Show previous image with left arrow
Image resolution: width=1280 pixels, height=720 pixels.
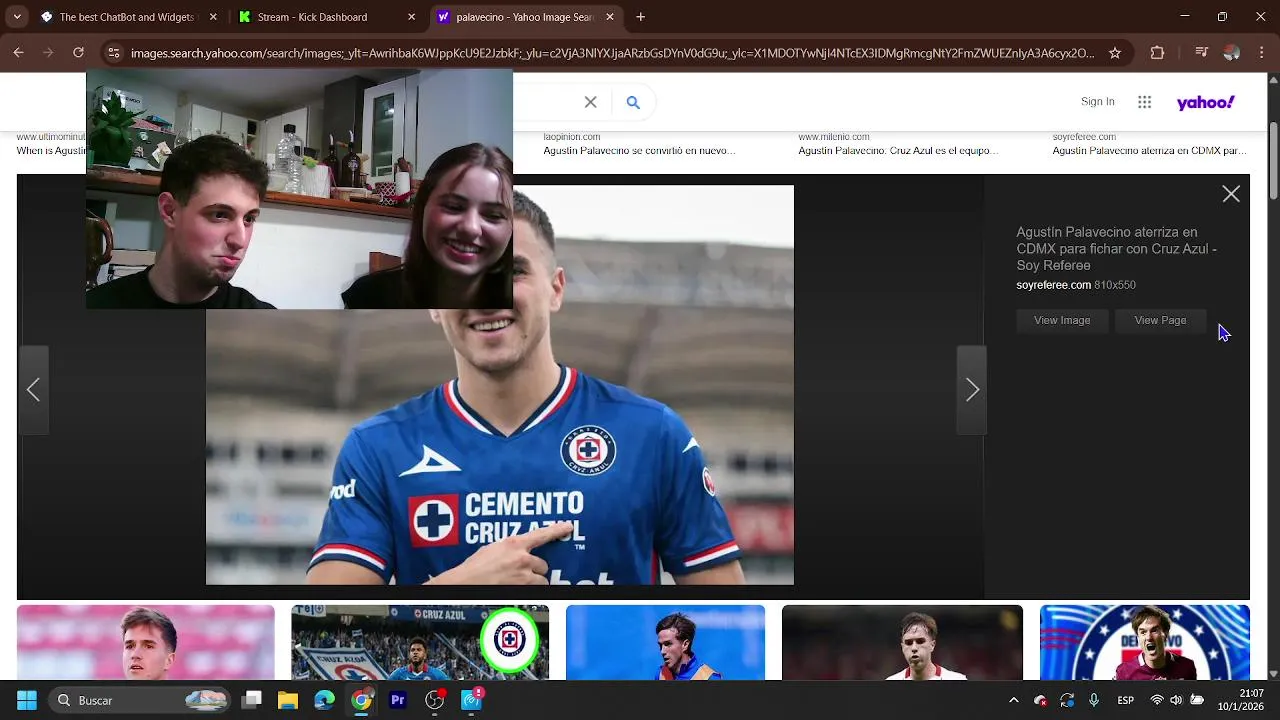[33, 390]
